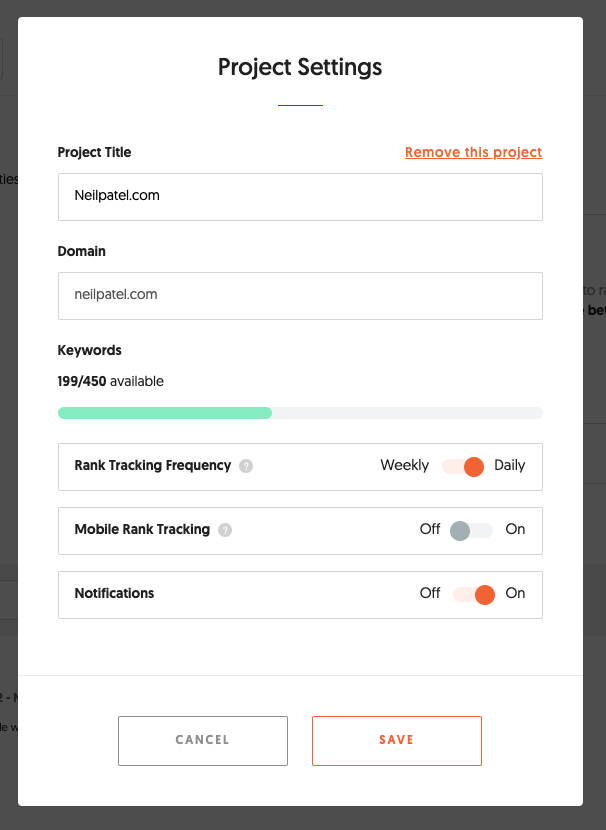Click the Project Settings heading
606x830 pixels.
300,68
